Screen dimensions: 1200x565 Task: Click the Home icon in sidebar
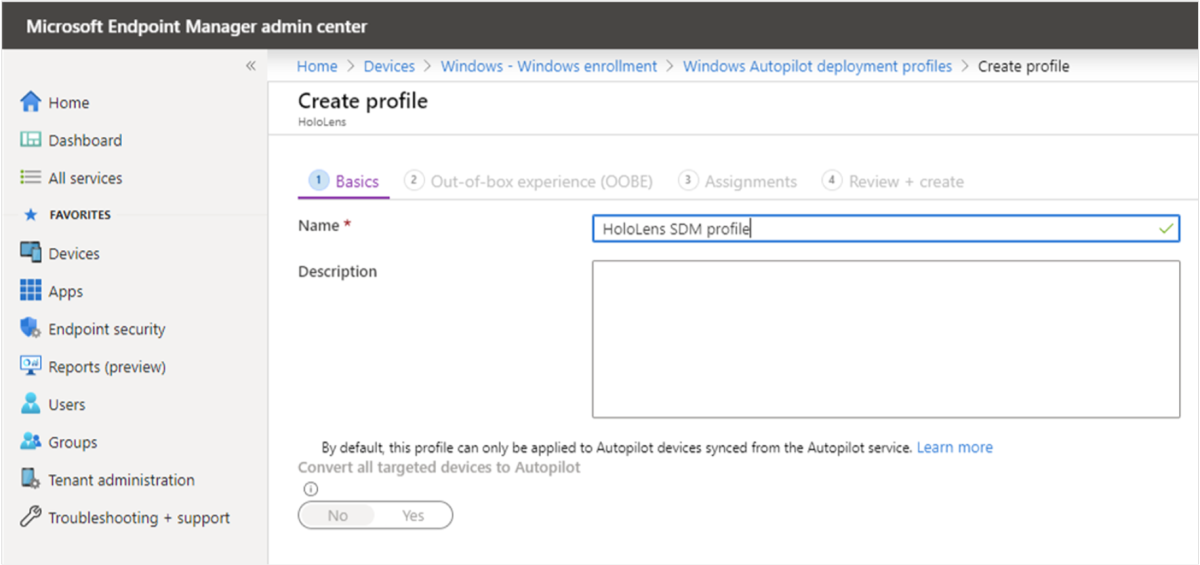31,102
